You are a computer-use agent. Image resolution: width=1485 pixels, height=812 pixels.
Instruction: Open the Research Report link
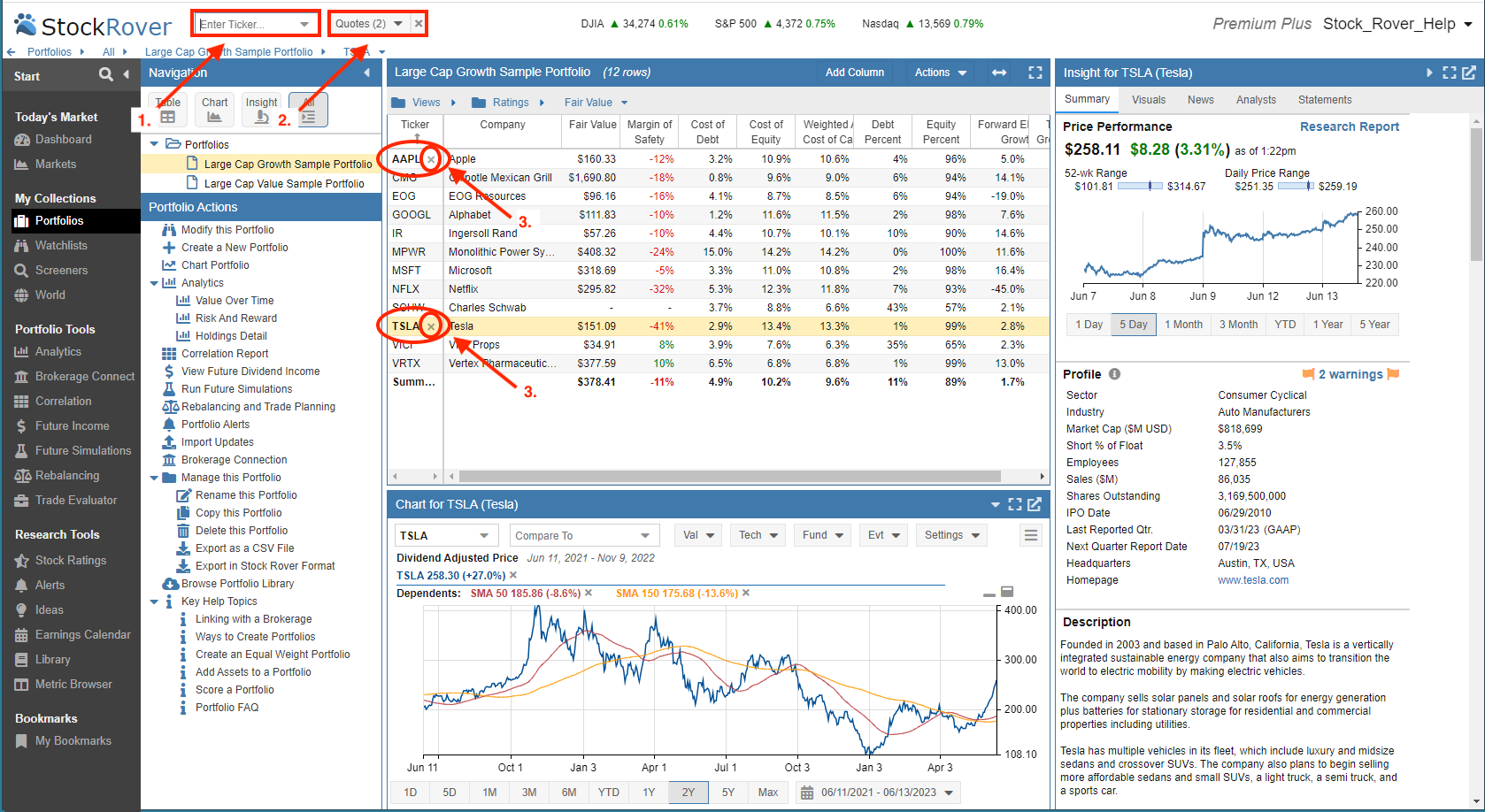point(1349,126)
